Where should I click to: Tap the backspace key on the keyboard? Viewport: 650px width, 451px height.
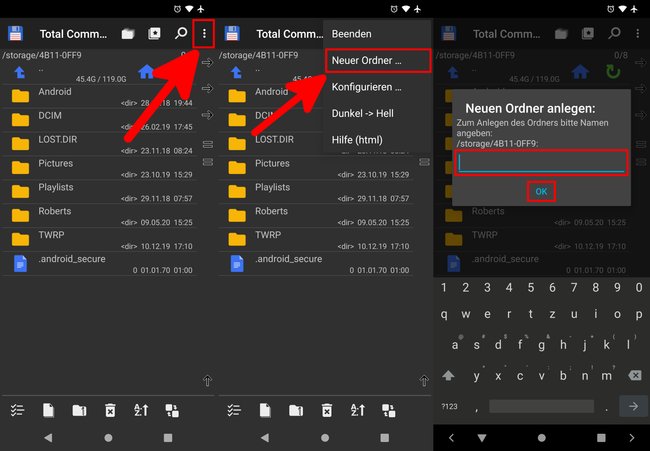click(x=635, y=376)
